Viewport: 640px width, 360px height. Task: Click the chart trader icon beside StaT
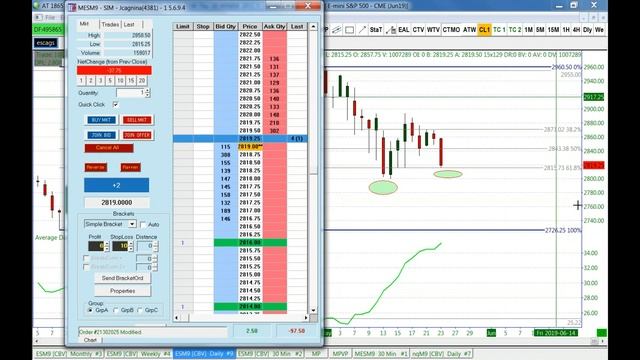391,30
